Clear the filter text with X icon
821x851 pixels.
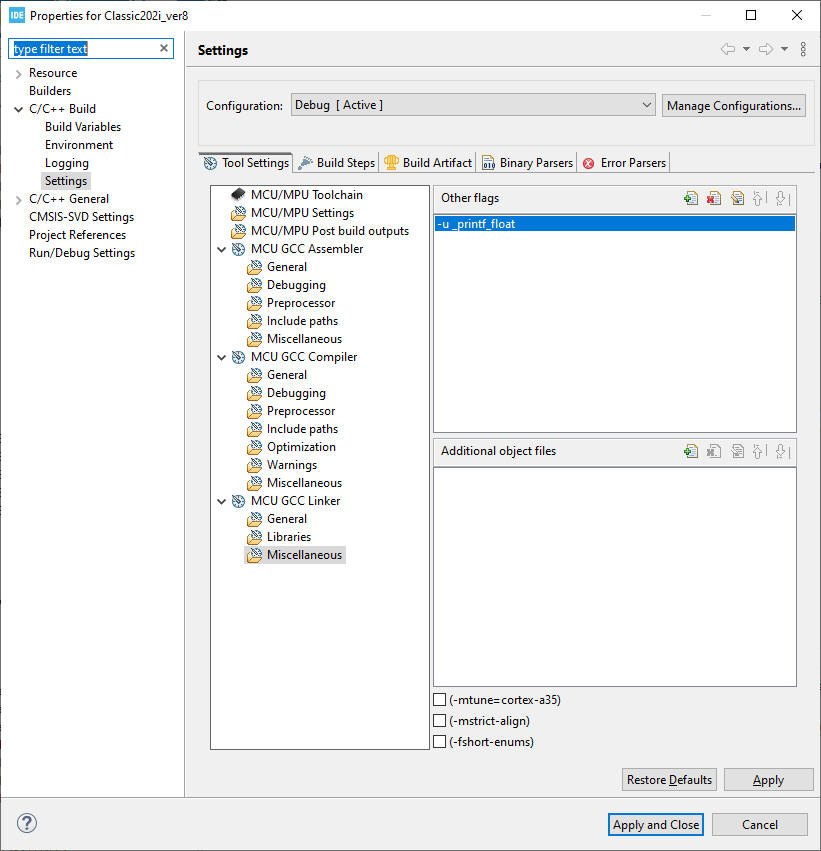(164, 49)
